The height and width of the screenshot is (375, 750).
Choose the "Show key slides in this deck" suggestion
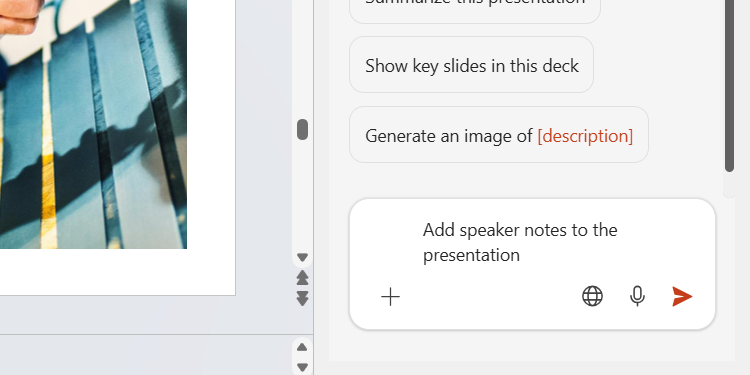click(471, 65)
